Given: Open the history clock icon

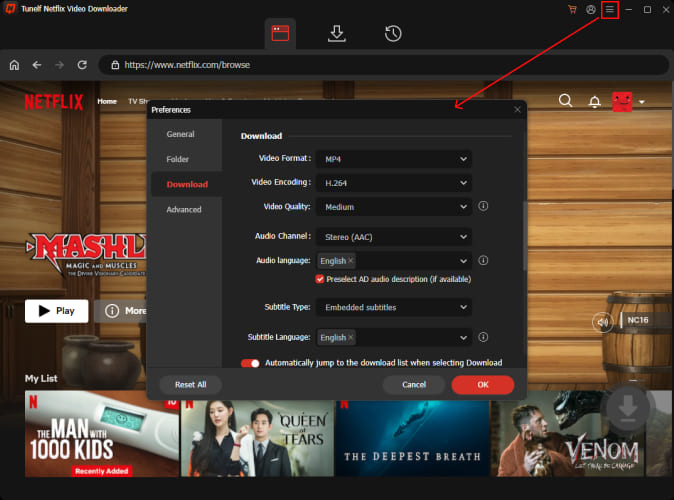Looking at the screenshot, I should pos(393,34).
